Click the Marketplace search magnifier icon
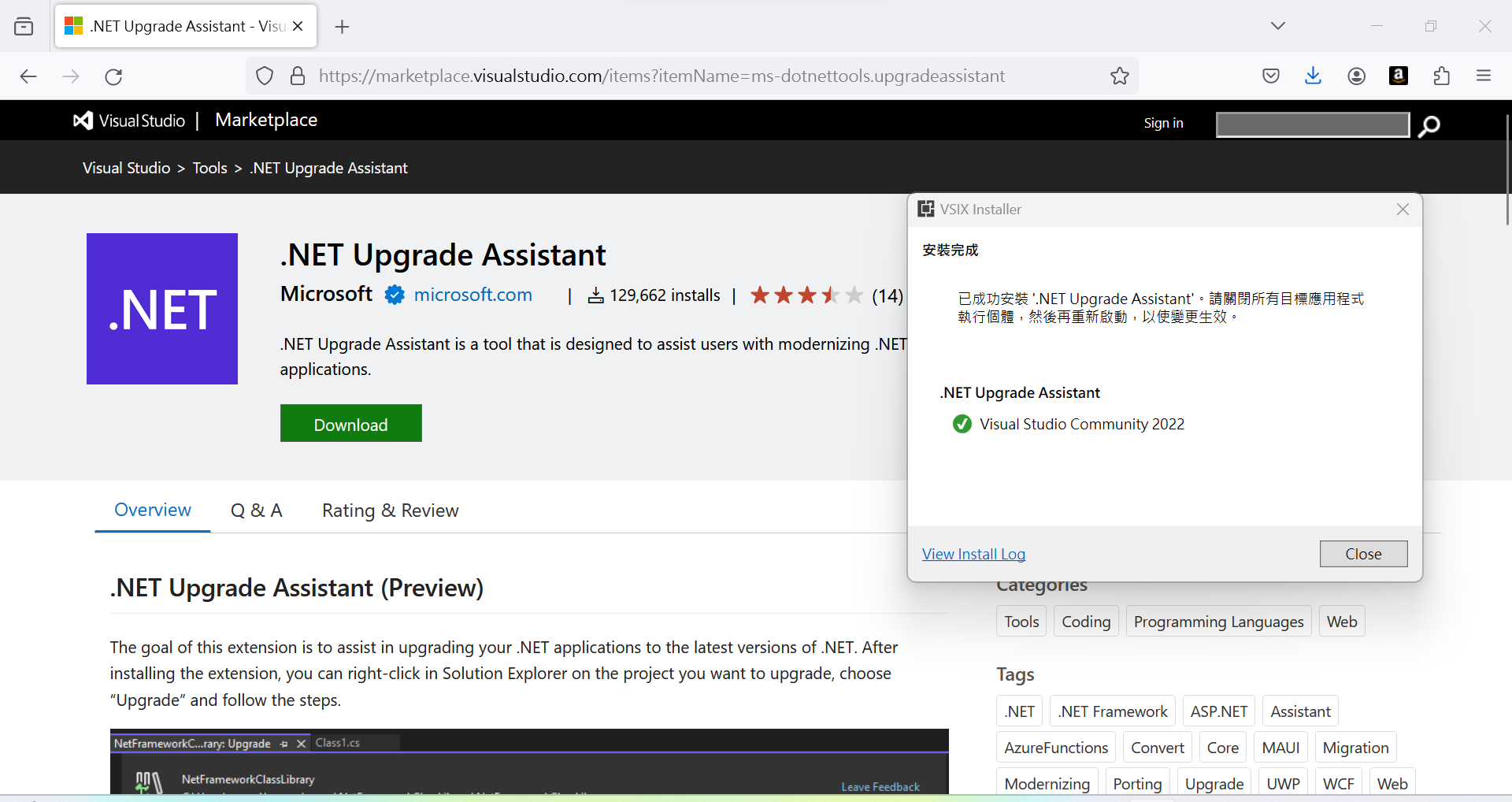Screen dimensions: 1512x802 [x=1429, y=125]
